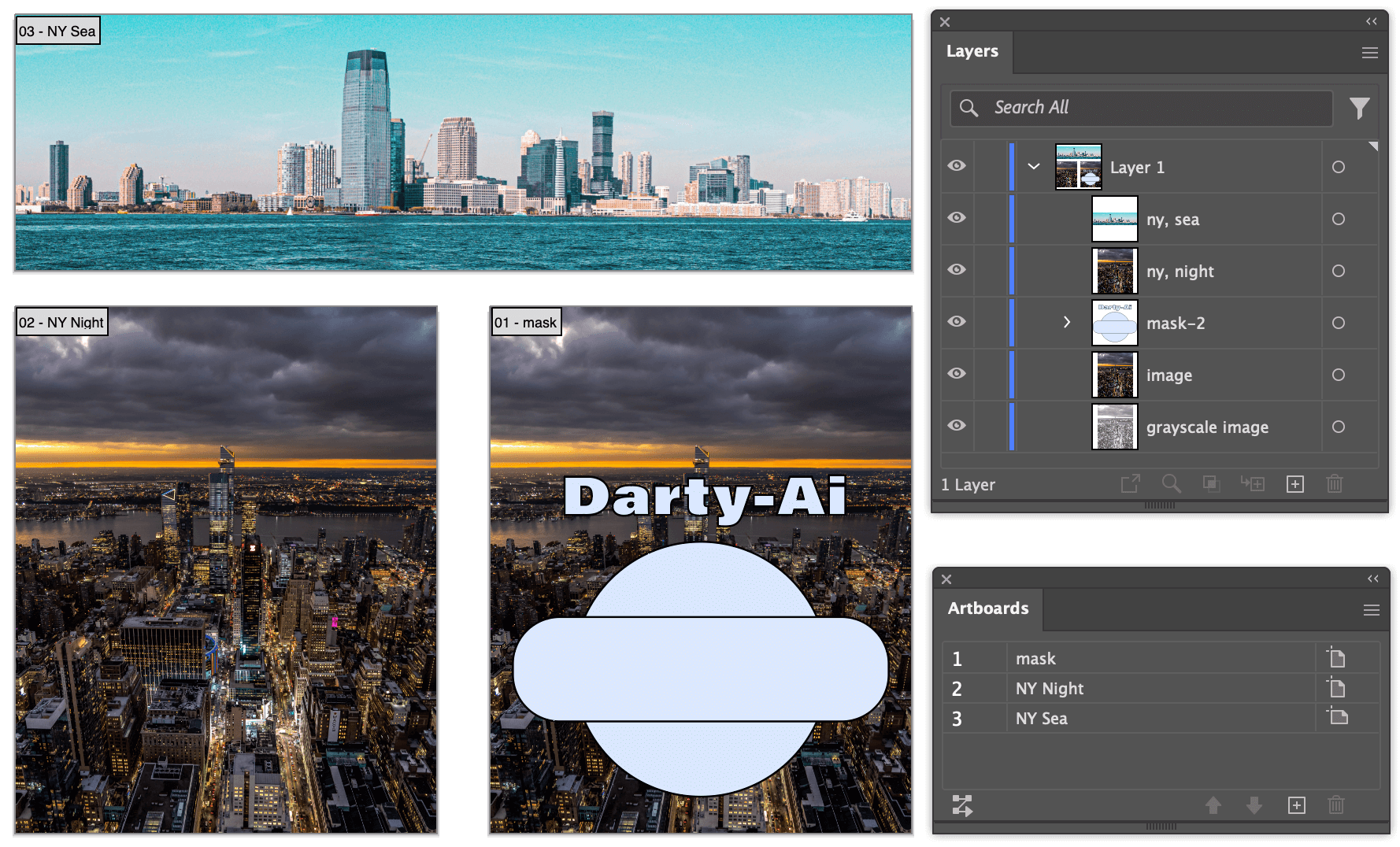
Task: Click the filter funnel icon in Layers
Action: point(1359,108)
